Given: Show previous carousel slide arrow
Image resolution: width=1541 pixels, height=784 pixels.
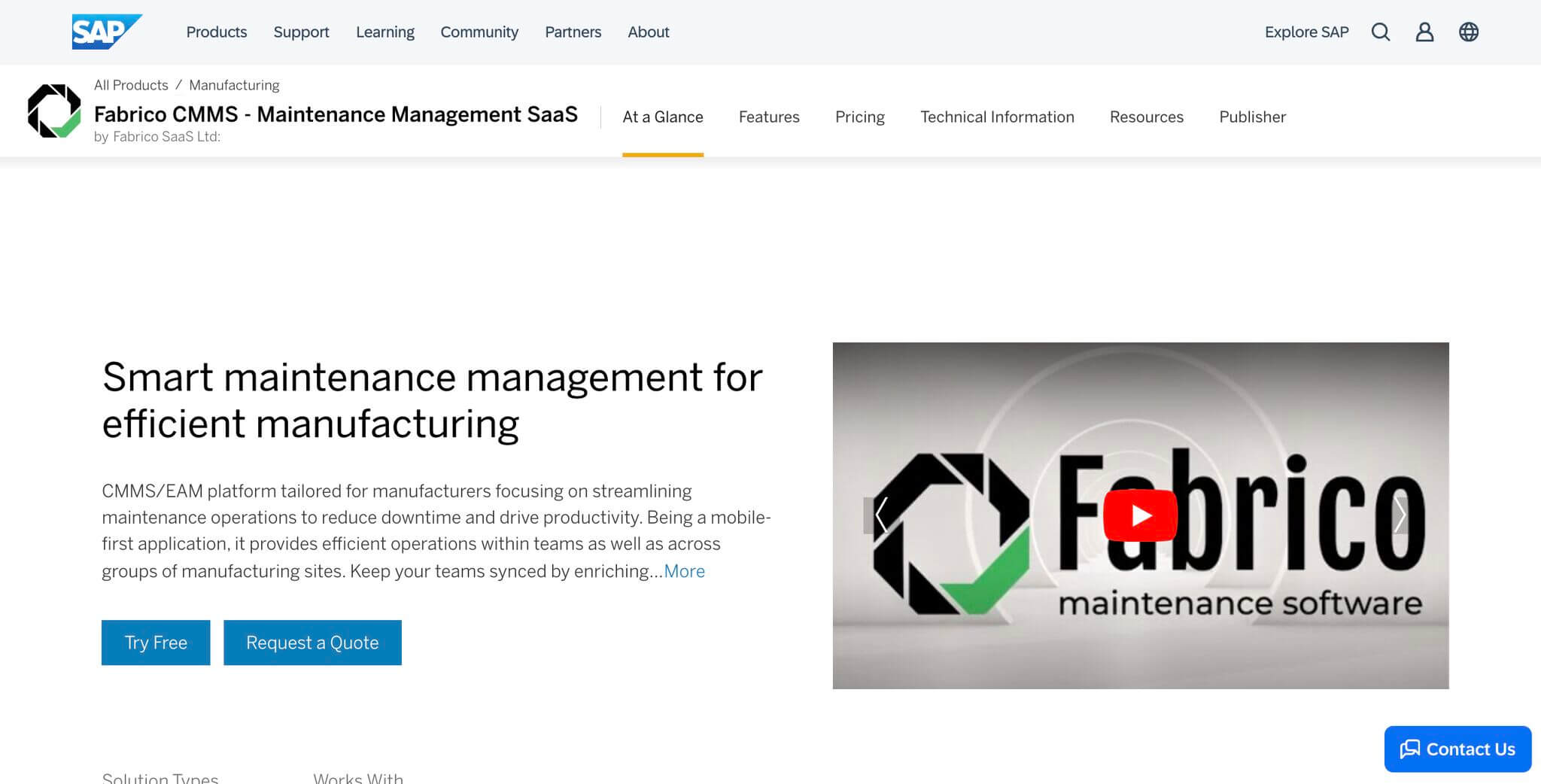Looking at the screenshot, I should (x=880, y=515).
